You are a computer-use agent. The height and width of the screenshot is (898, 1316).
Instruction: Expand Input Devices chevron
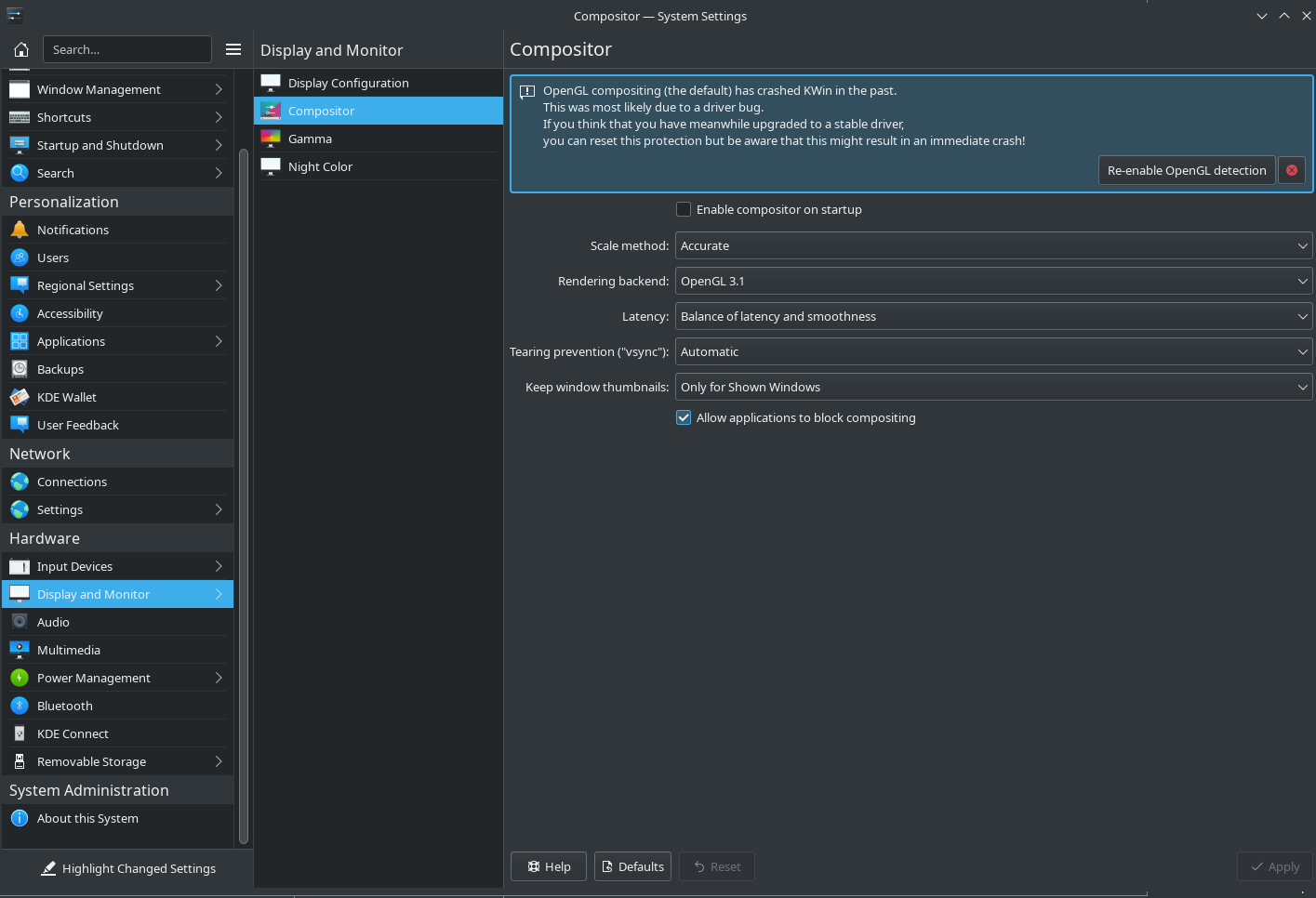tap(219, 566)
